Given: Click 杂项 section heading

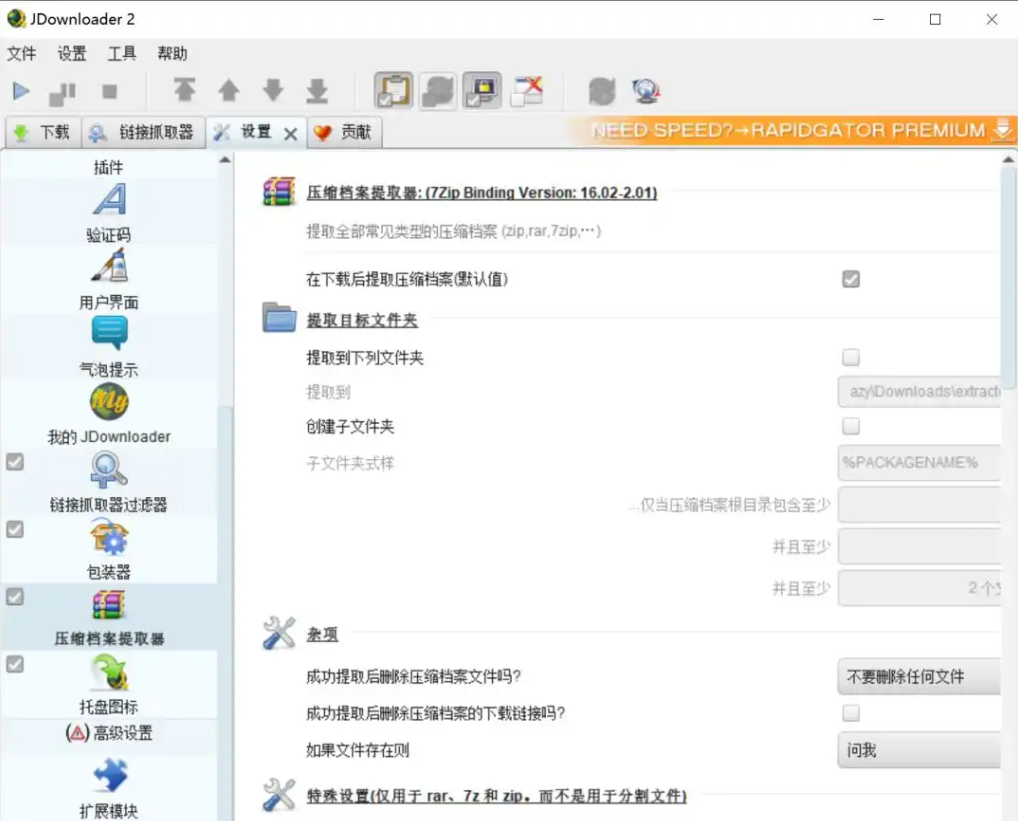Looking at the screenshot, I should pyautogui.click(x=322, y=634).
